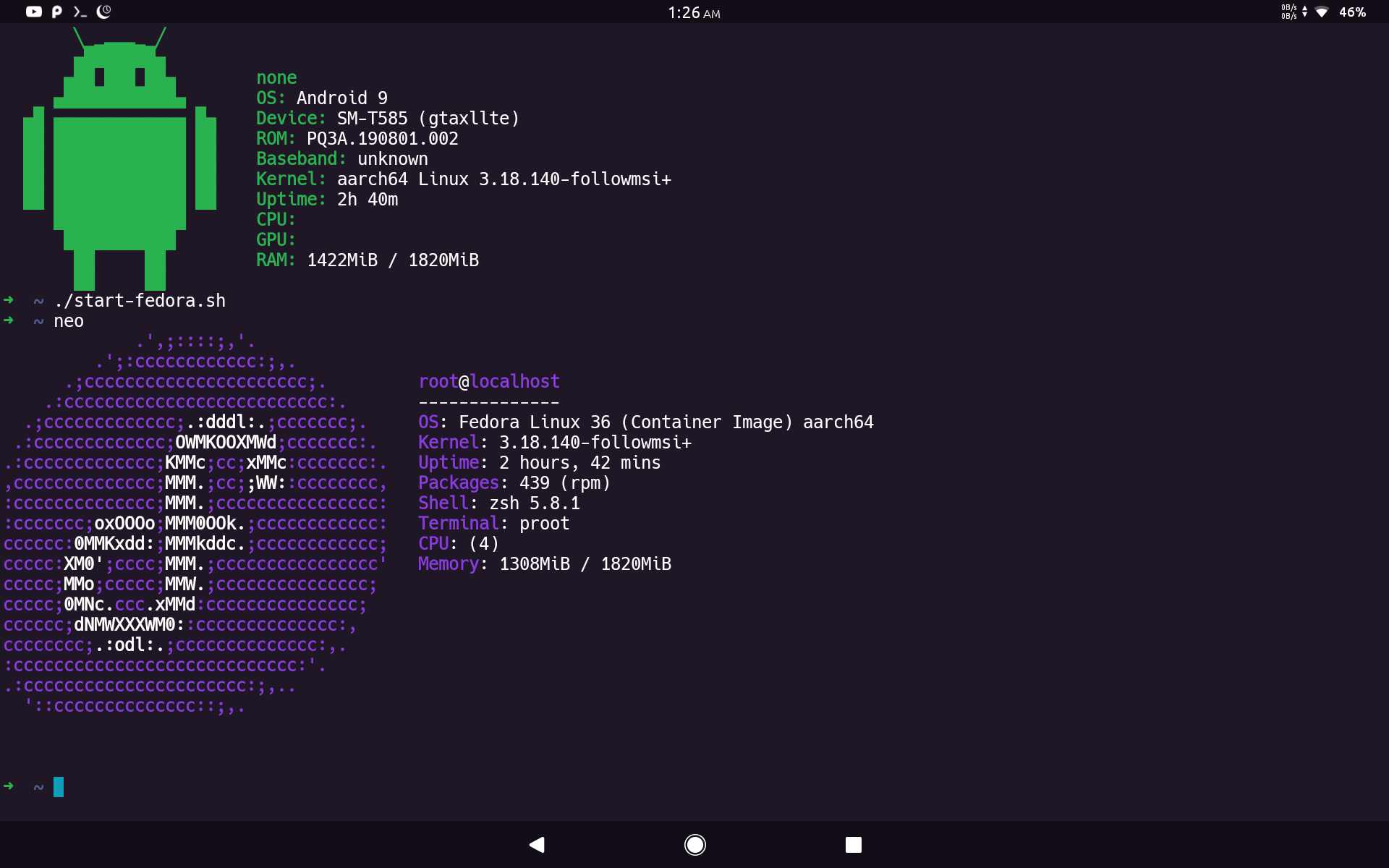Viewport: 1389px width, 868px height.
Task: Tap 'ROM: PQ3A.190801.002' line
Action: [357, 138]
